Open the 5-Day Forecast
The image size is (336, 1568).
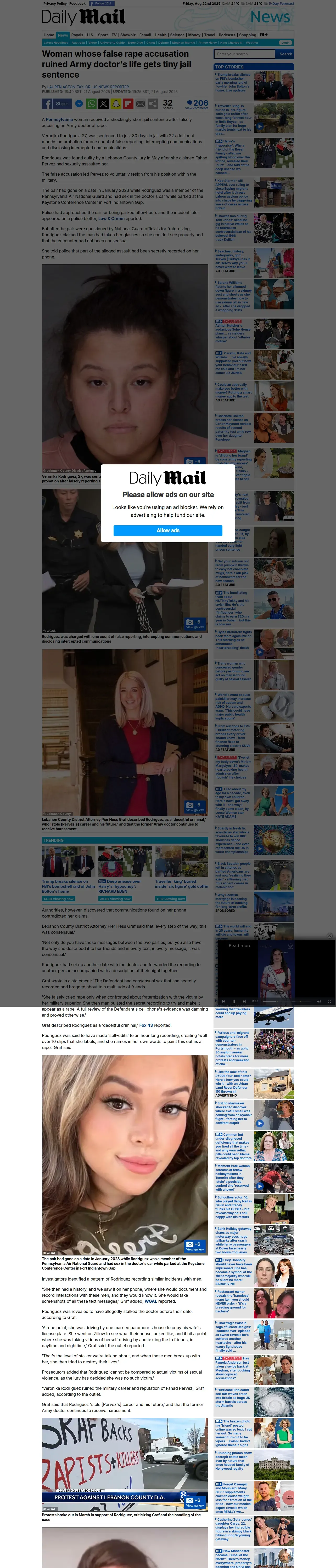pos(282,3)
